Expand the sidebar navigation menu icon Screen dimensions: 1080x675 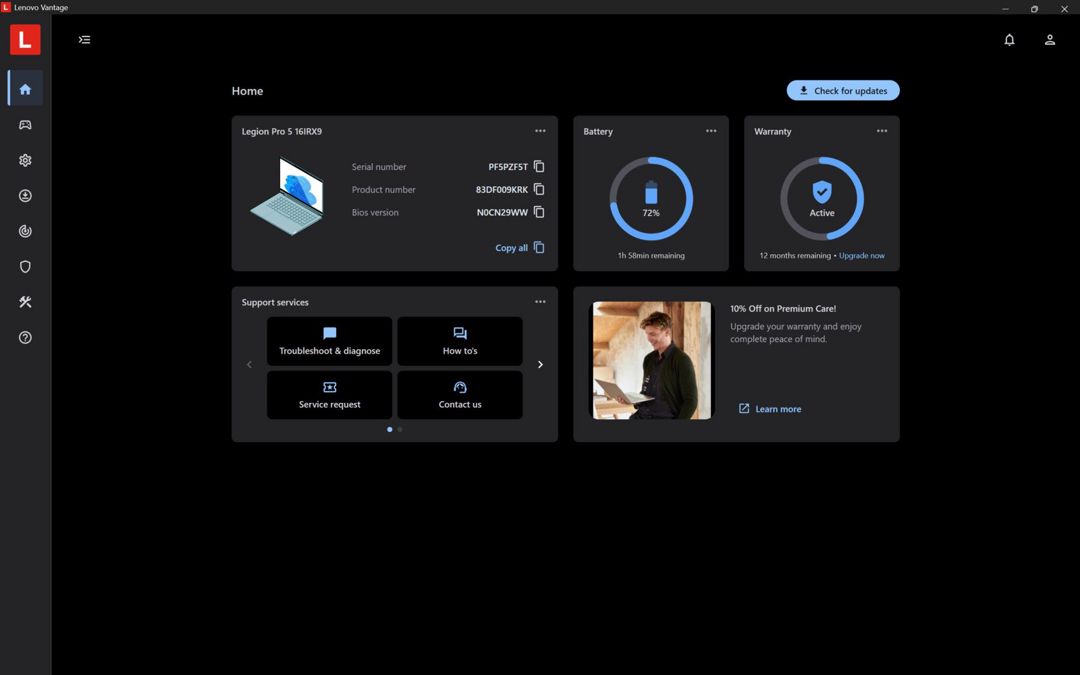tap(84, 39)
